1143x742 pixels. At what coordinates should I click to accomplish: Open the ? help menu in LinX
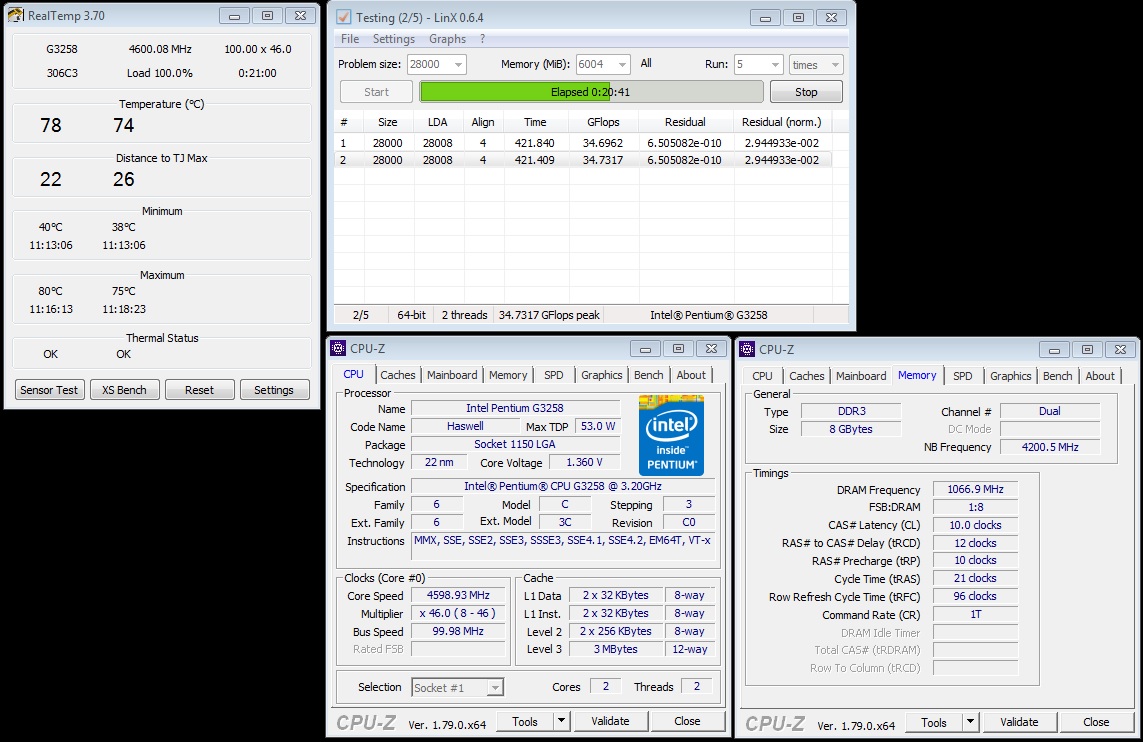pos(482,39)
